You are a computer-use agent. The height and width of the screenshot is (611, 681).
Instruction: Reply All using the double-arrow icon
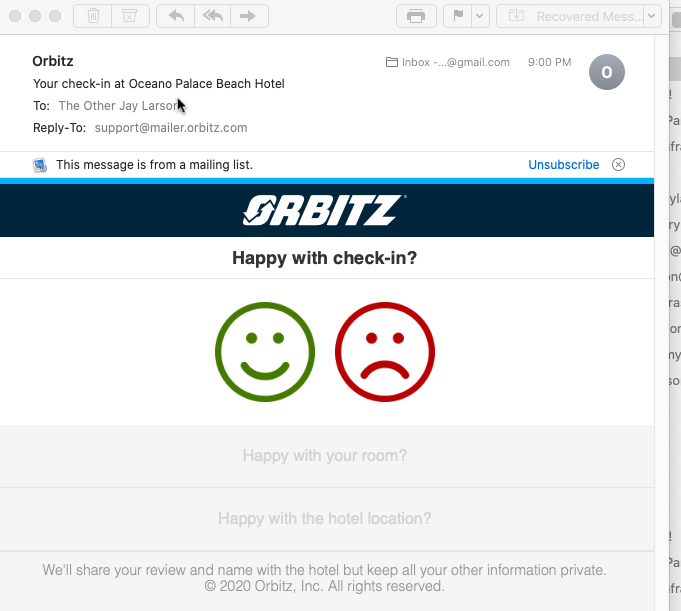point(212,16)
